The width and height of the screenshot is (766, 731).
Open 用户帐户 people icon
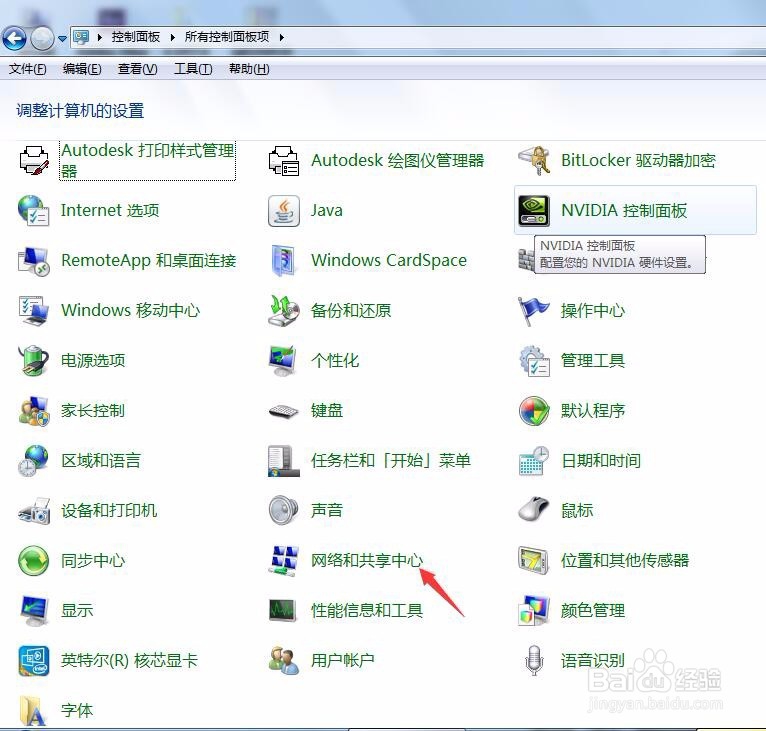coord(284,661)
